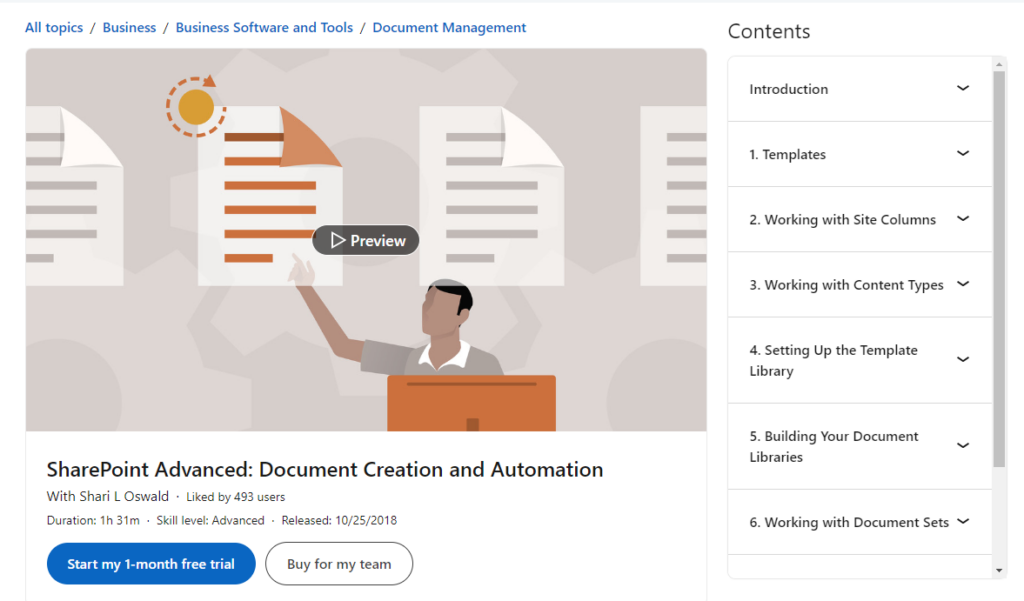This screenshot has height=601, width=1024.
Task: Click the Contents heading
Action: click(769, 31)
